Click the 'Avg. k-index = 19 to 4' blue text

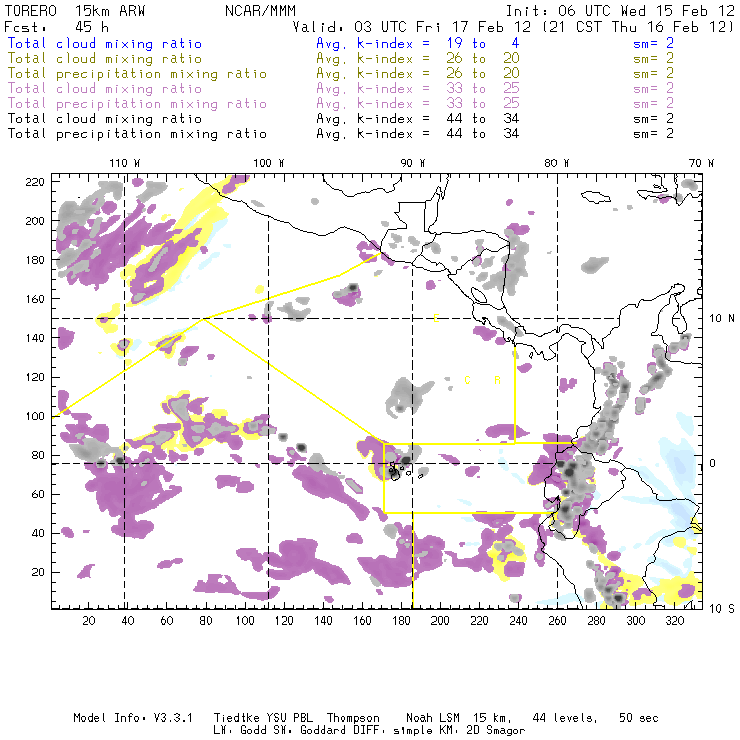point(418,44)
